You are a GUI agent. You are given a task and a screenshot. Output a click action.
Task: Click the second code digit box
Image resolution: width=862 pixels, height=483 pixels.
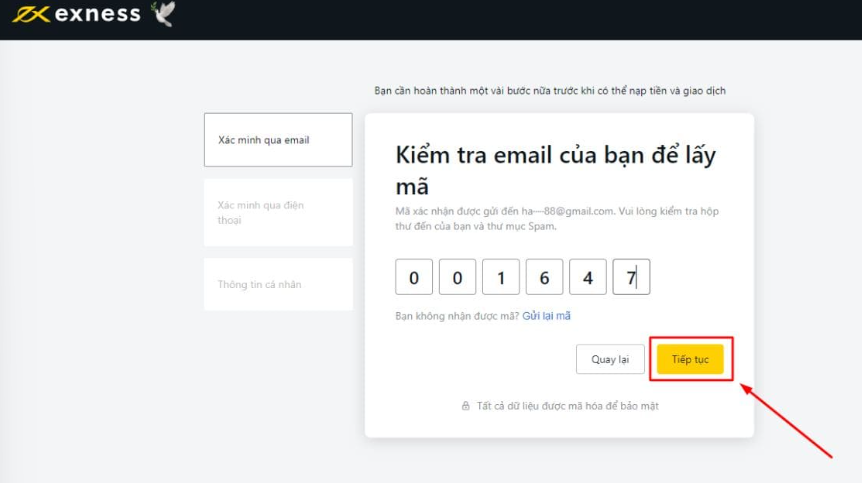pos(457,277)
